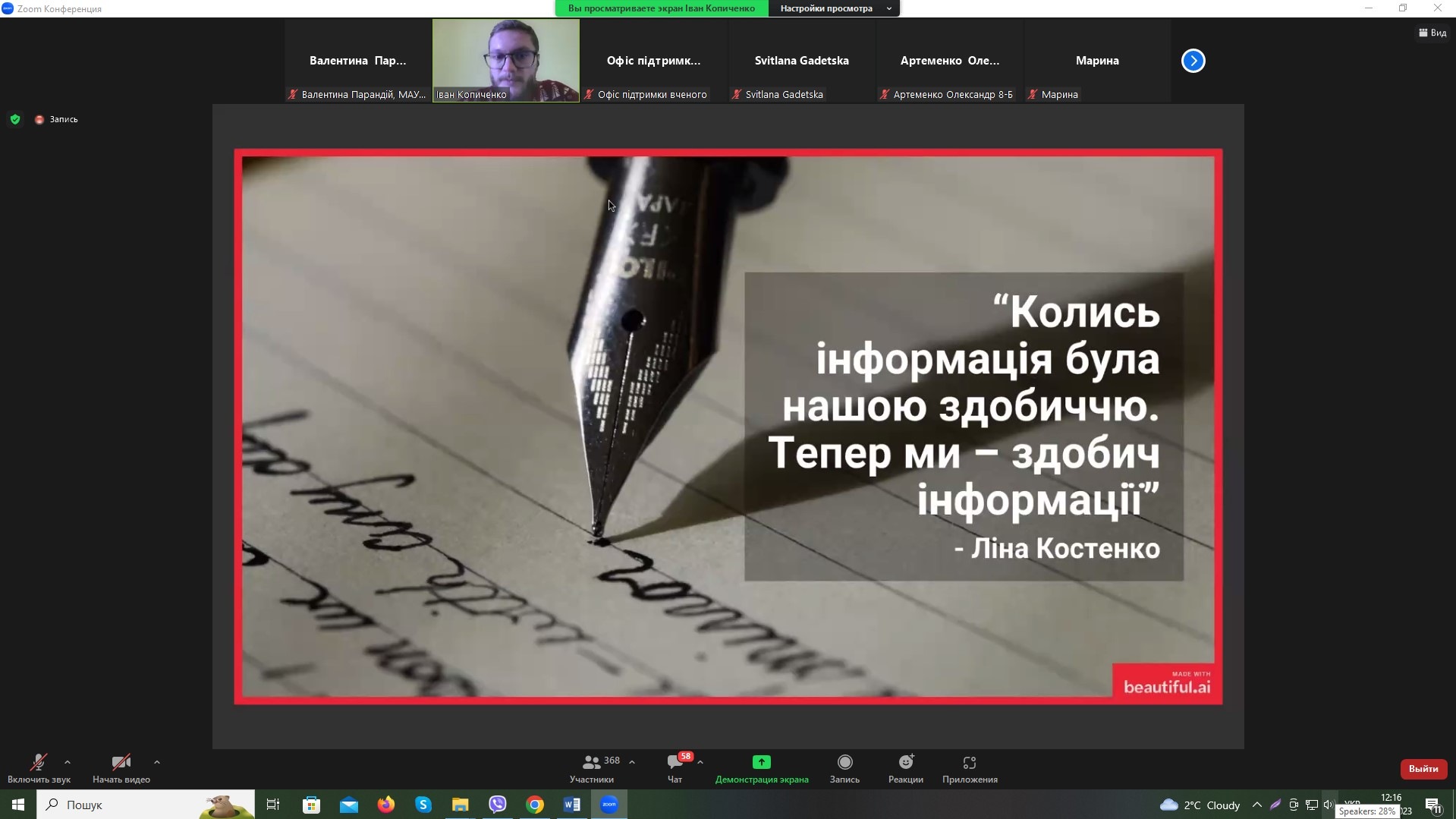The height and width of the screenshot is (819, 1456).
Task: Select Іван Копиченко video thumbnail
Action: coord(506,60)
